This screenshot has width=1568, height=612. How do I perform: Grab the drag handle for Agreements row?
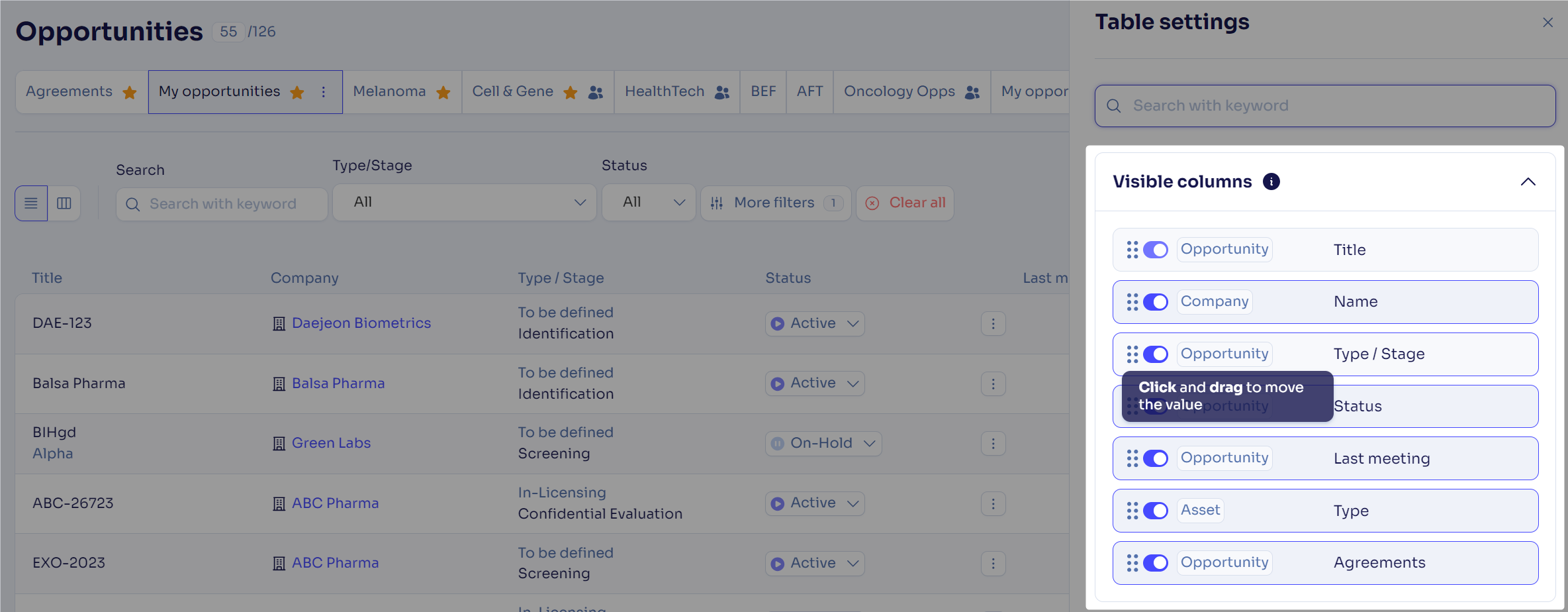[1132, 563]
